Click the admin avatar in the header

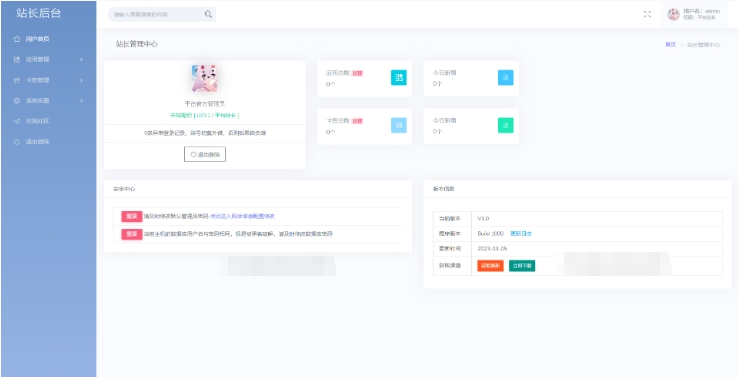[x=673, y=14]
